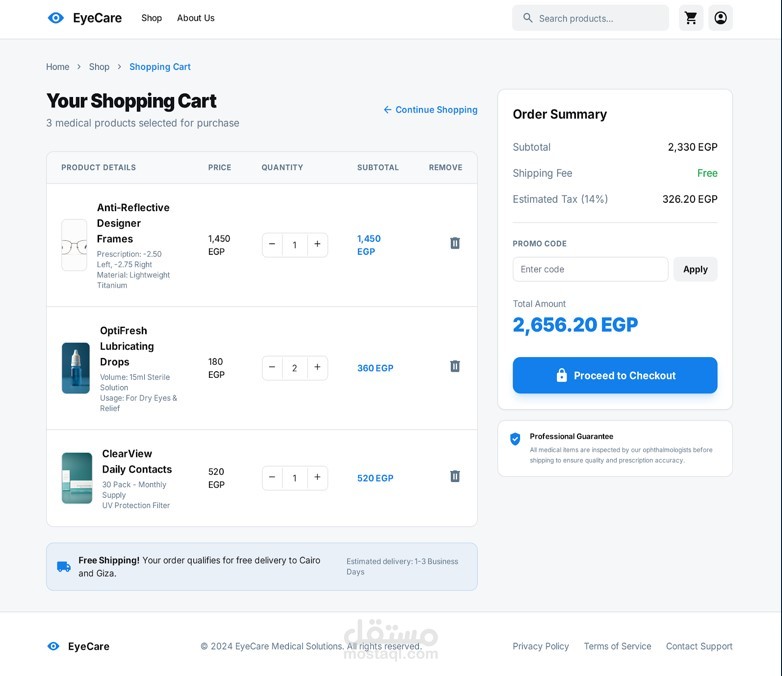Open the Shop menu in navigation
This screenshot has width=782, height=676.
pos(151,18)
